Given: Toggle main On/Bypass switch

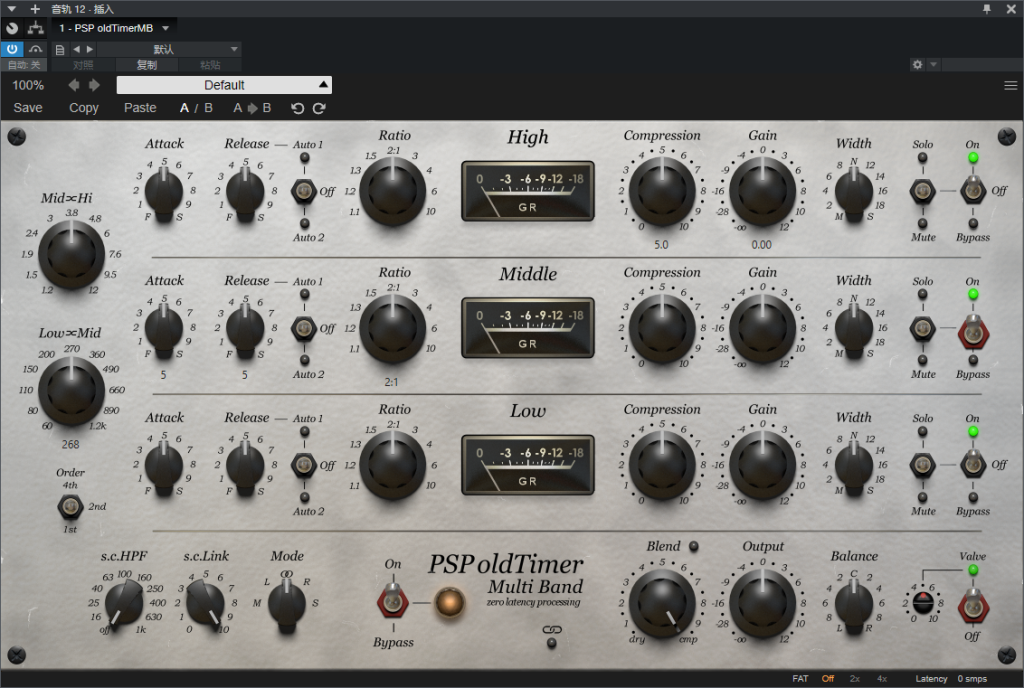Looking at the screenshot, I should coord(392,601).
